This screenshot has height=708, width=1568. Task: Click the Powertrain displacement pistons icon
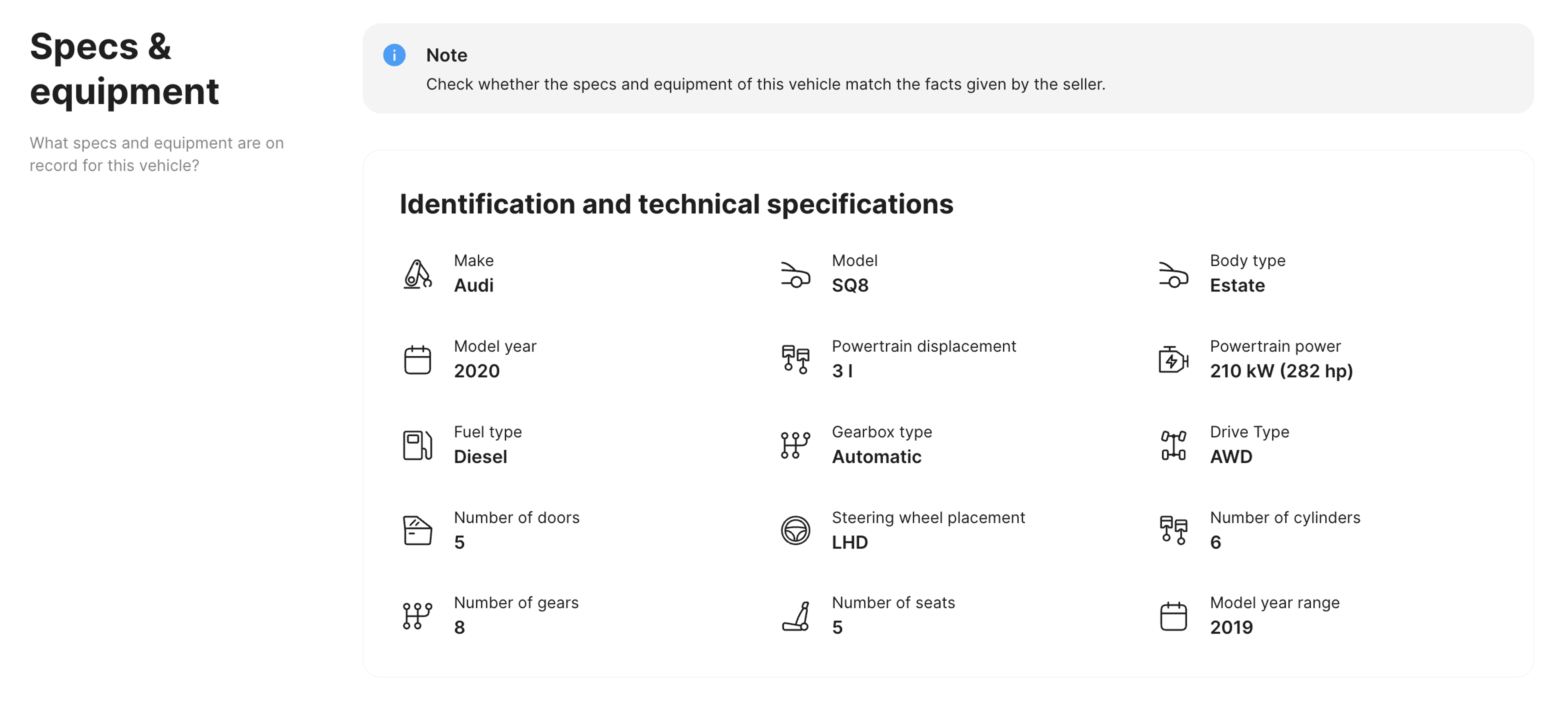tap(795, 360)
